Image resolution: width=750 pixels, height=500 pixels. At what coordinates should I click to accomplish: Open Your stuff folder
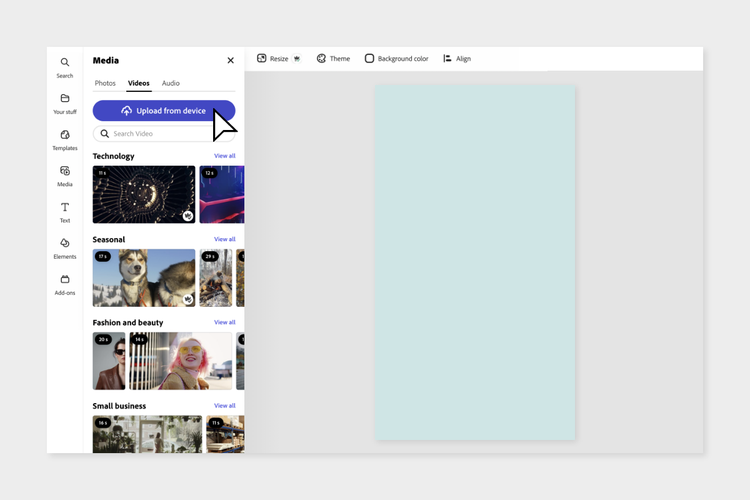click(x=65, y=104)
